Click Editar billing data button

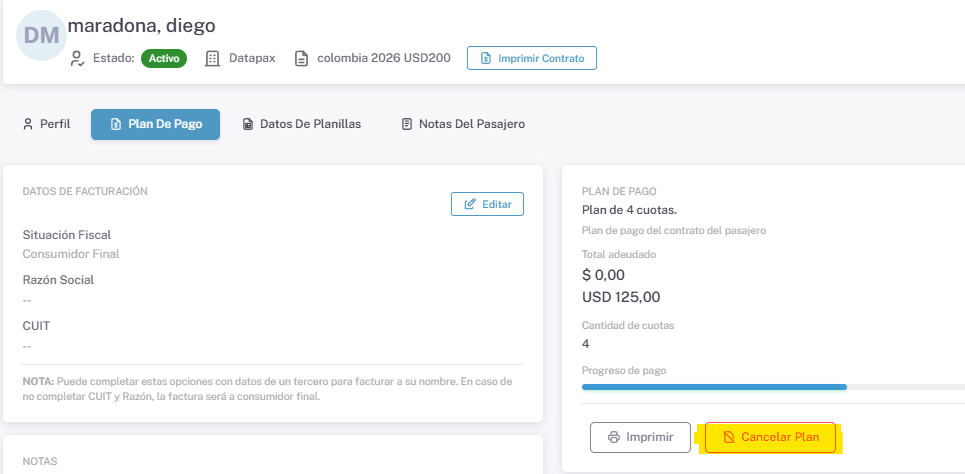click(x=487, y=204)
